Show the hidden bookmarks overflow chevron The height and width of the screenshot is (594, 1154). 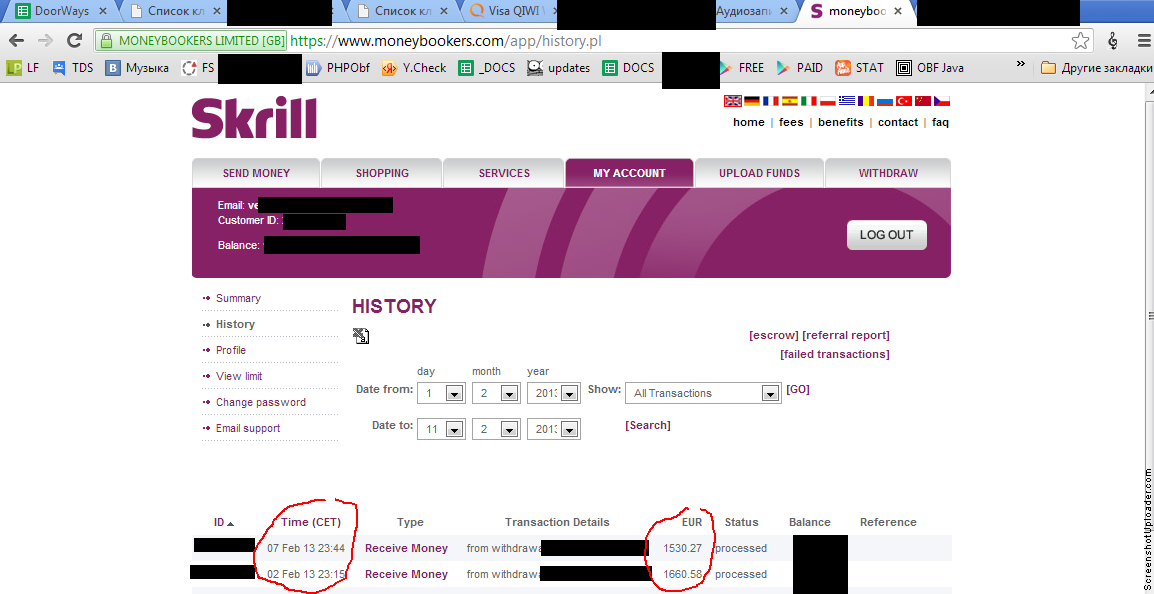pos(1020,66)
